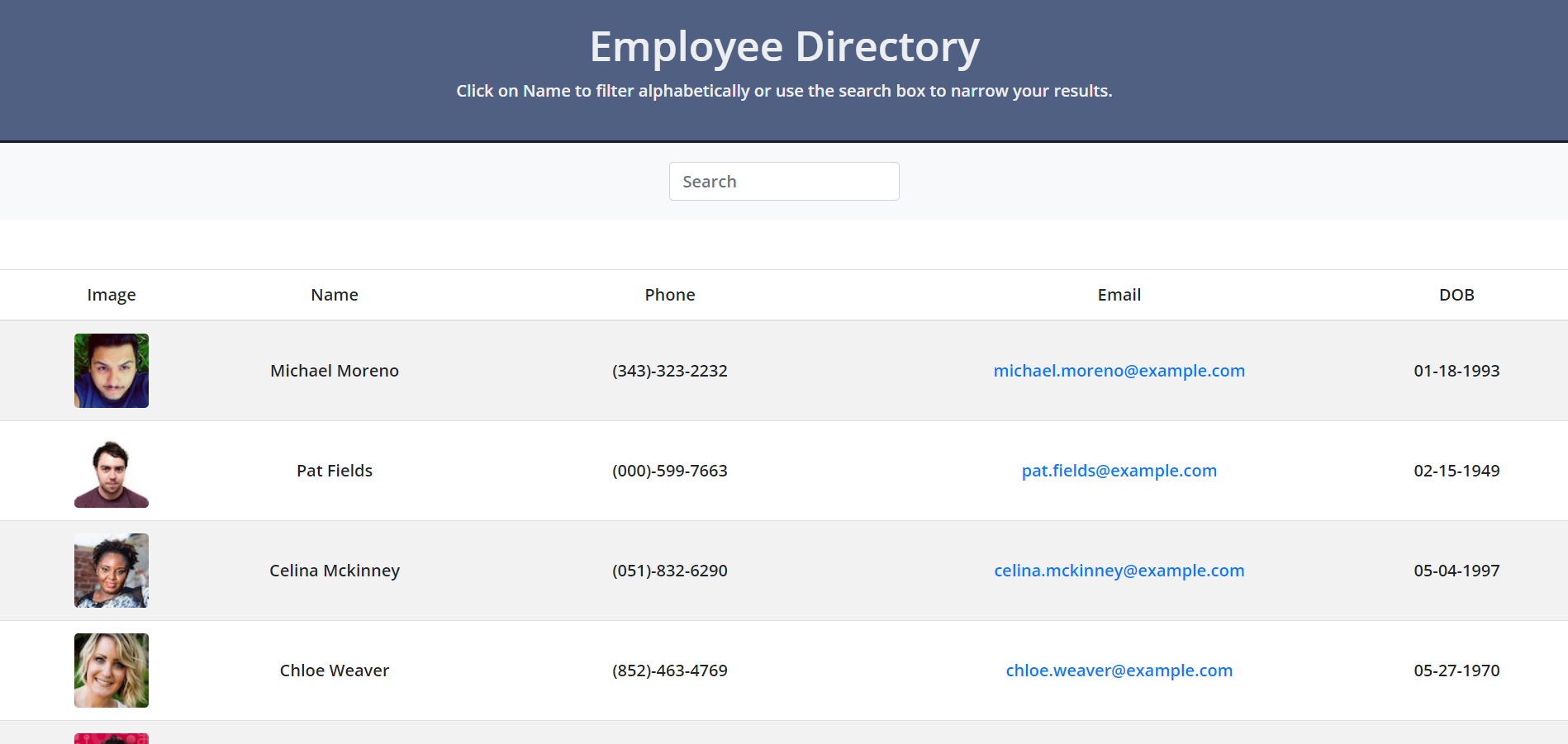Click the partially visible photo at page bottom

[x=111, y=738]
